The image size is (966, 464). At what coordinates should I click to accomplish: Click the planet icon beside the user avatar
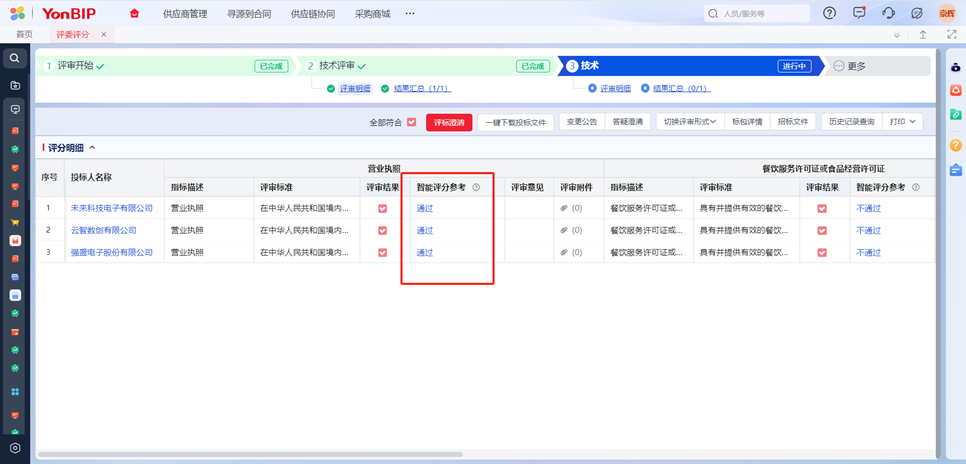tap(917, 13)
